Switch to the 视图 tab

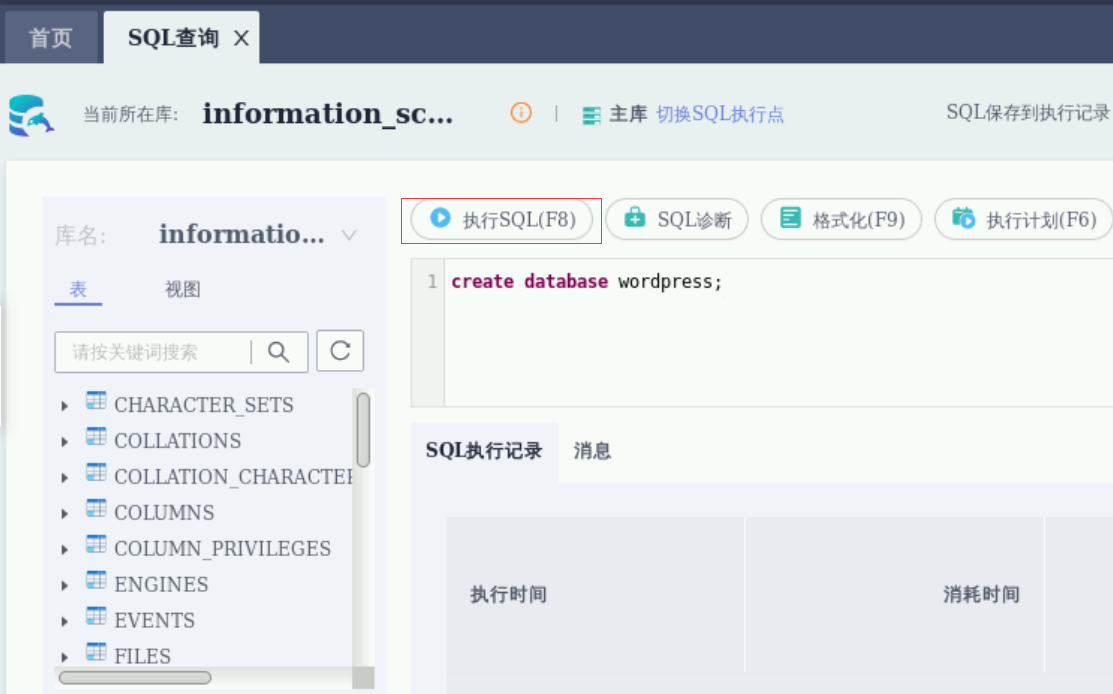[182, 289]
